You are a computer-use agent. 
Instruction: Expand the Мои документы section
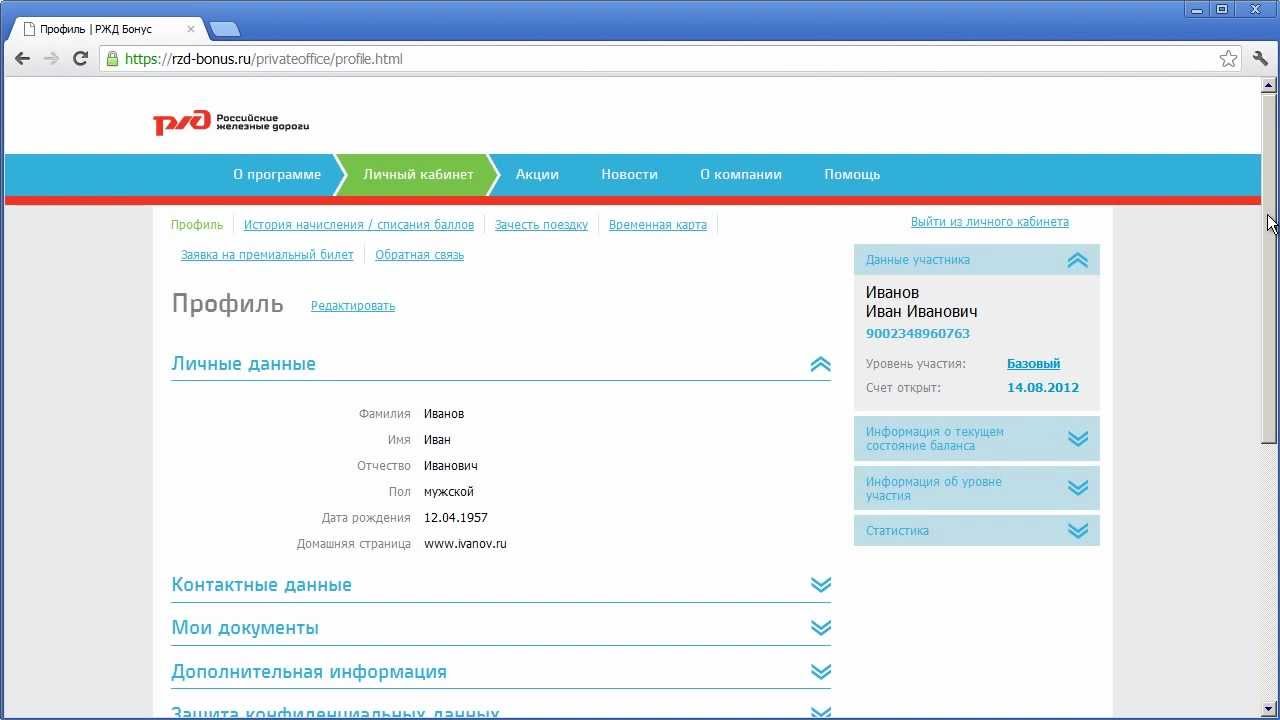coord(820,628)
